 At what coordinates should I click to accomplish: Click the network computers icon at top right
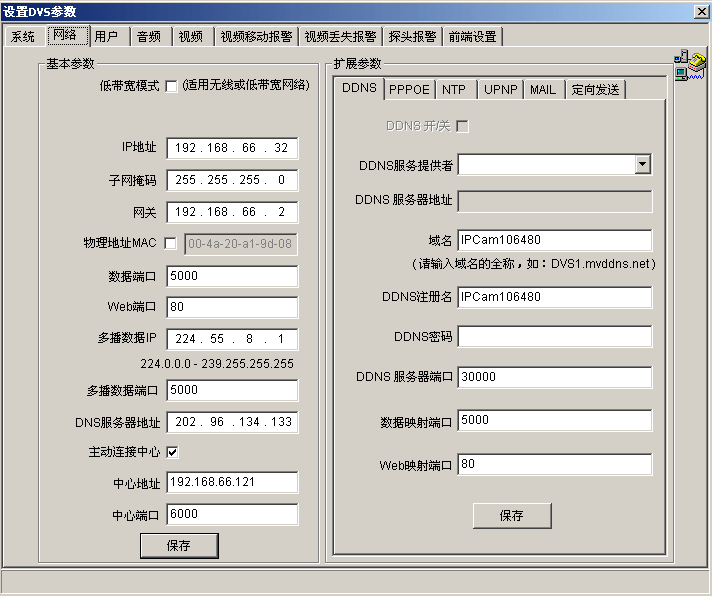point(689,64)
